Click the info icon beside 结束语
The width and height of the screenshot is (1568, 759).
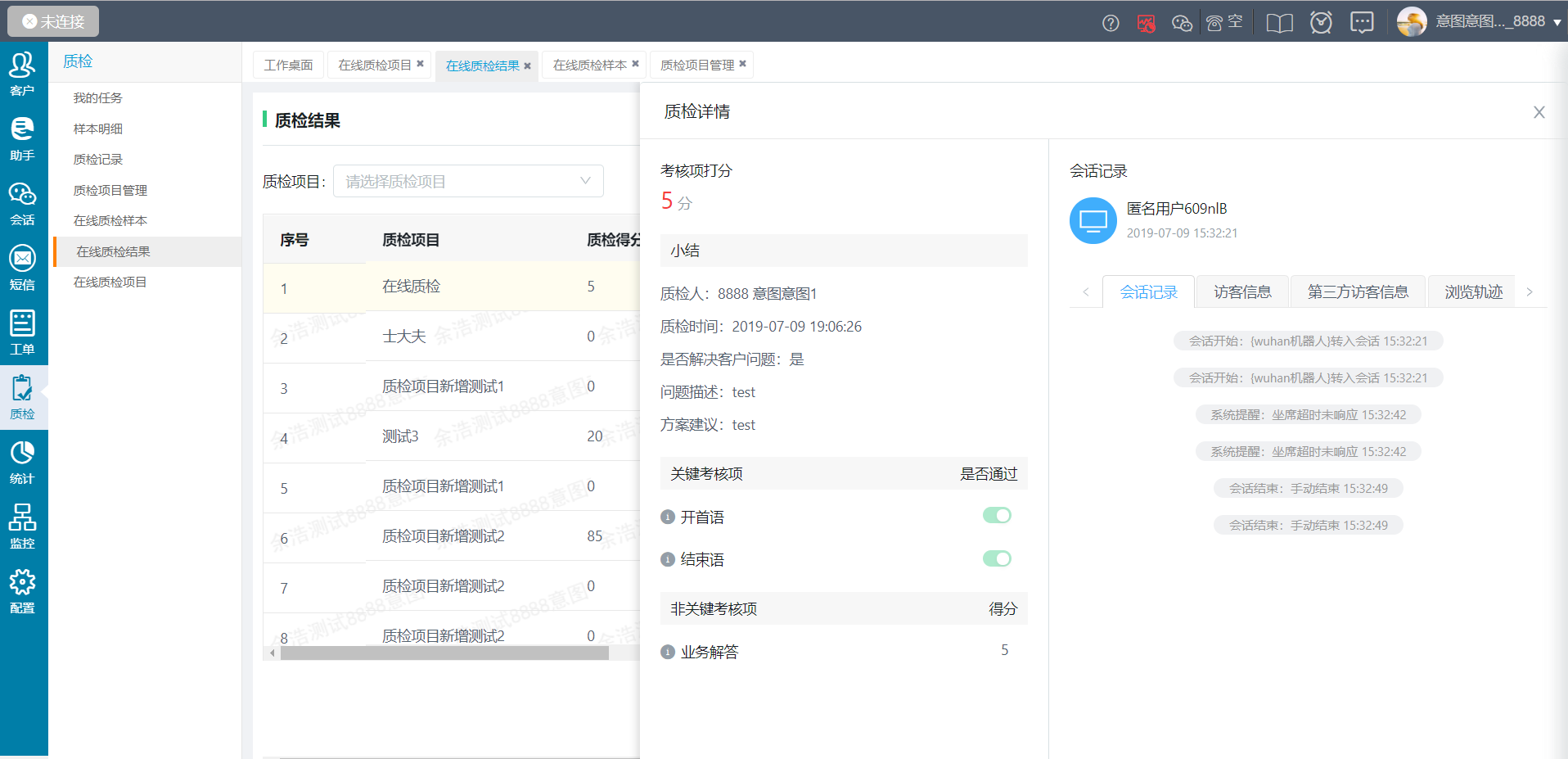tap(668, 560)
